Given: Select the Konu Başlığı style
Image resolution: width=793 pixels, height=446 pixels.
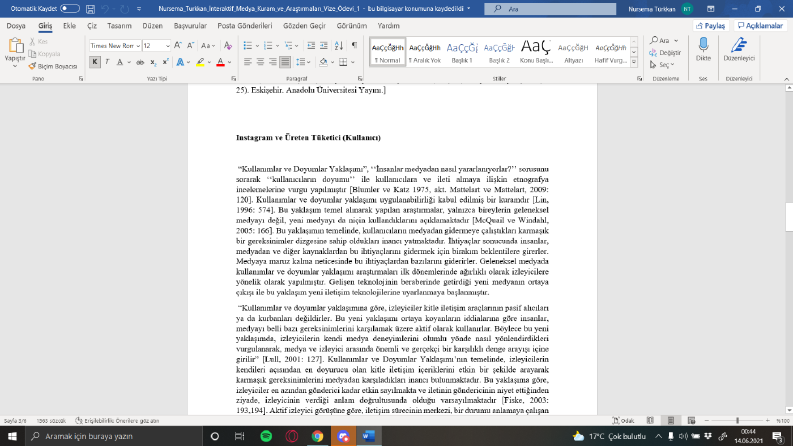Looking at the screenshot, I should click(x=536, y=52).
